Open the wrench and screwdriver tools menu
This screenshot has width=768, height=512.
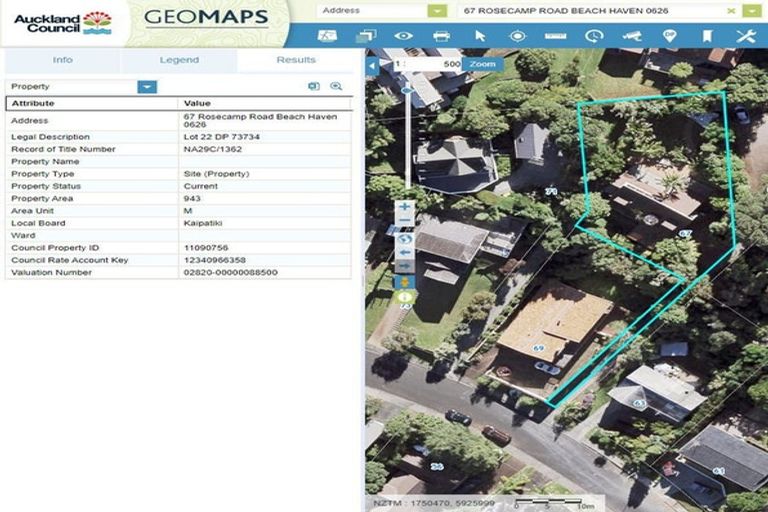tap(745, 36)
